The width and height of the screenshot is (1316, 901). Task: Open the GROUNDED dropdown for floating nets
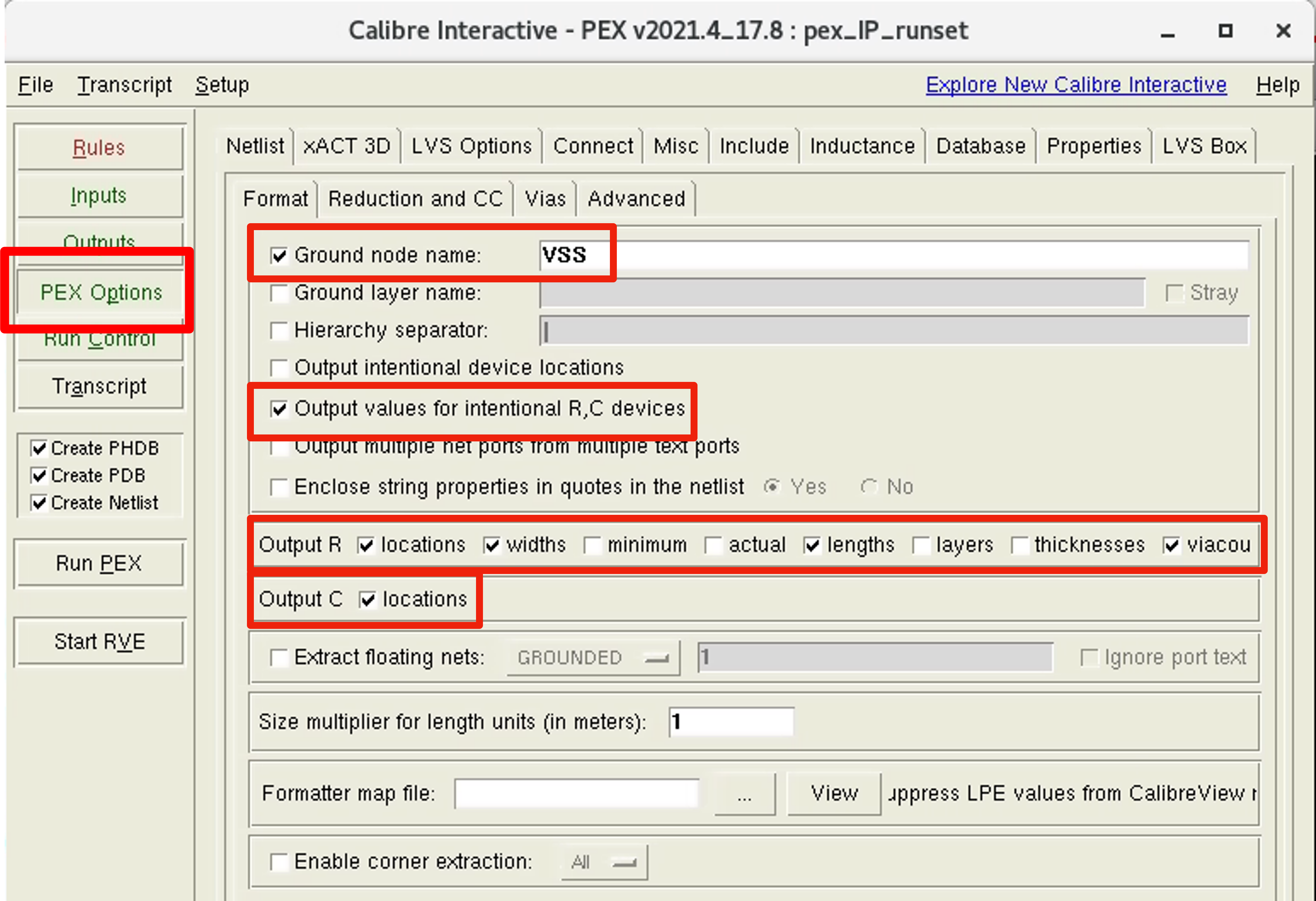592,657
